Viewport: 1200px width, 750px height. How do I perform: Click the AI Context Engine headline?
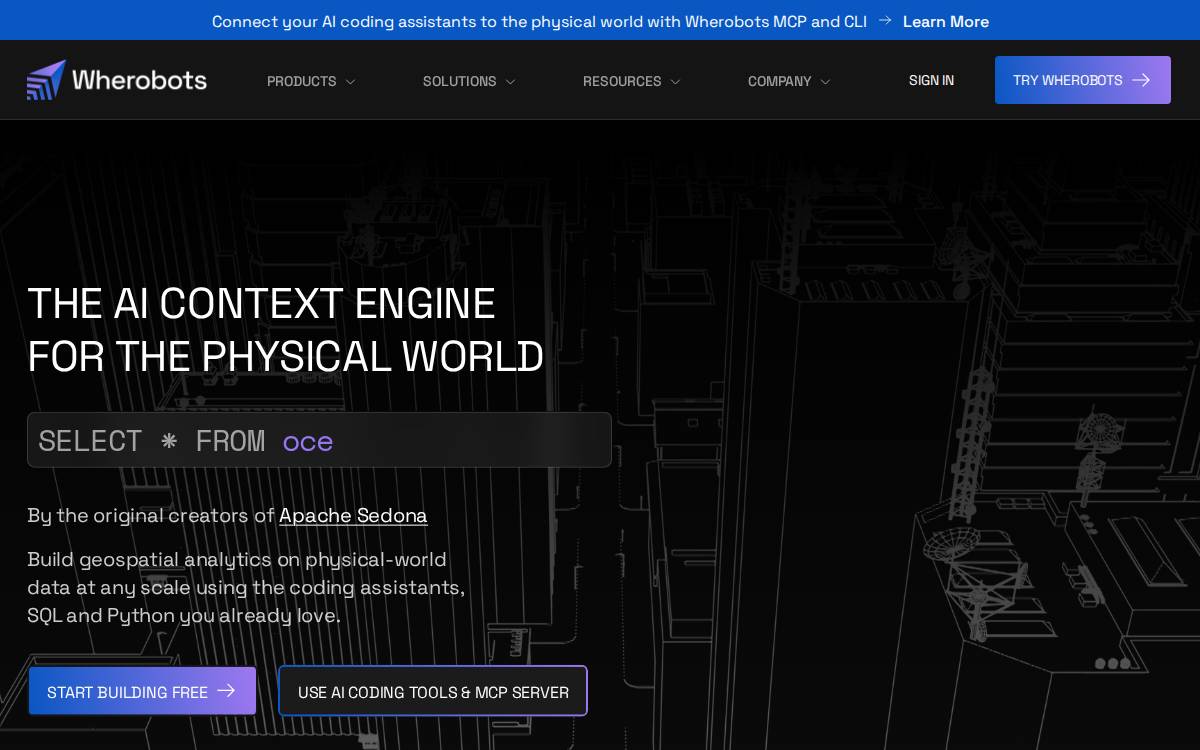click(286, 330)
